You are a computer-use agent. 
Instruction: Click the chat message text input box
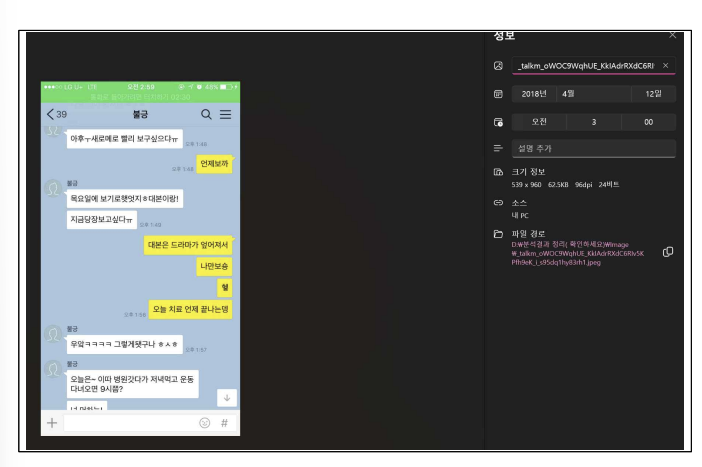[x=128, y=423]
